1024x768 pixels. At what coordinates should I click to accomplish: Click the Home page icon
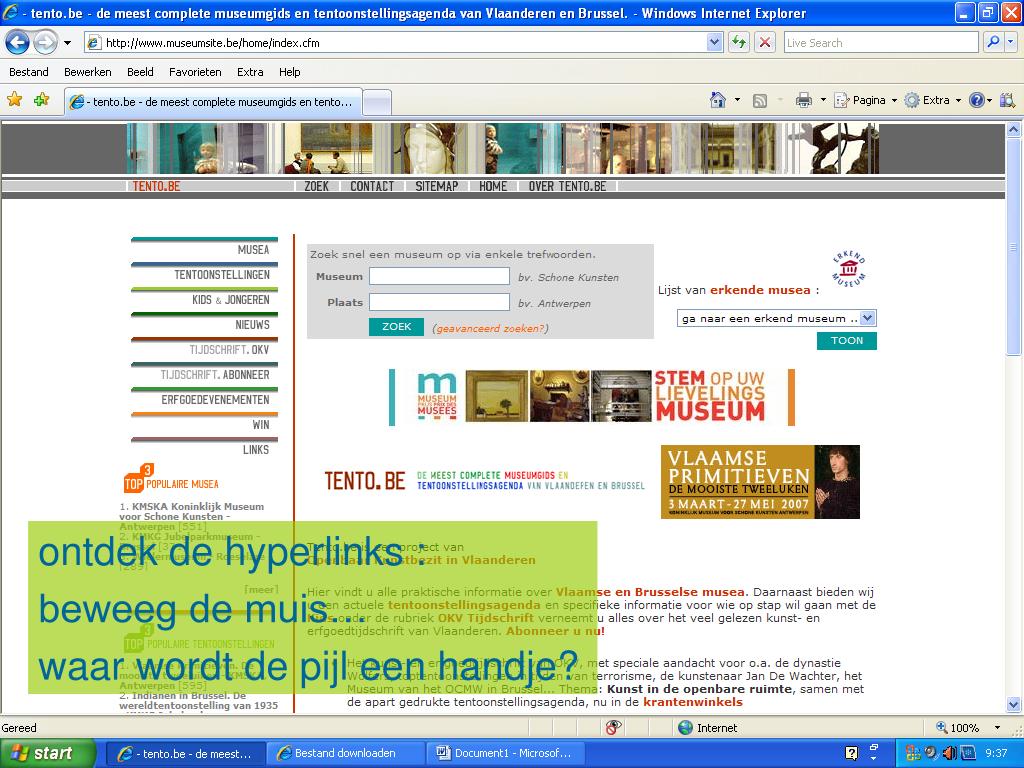point(718,100)
